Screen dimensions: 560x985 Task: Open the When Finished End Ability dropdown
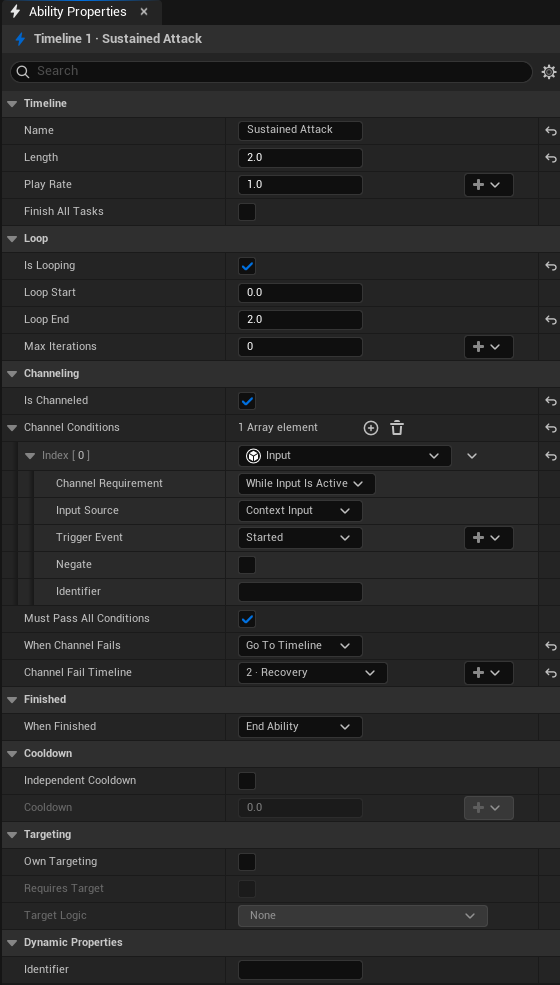(x=300, y=727)
